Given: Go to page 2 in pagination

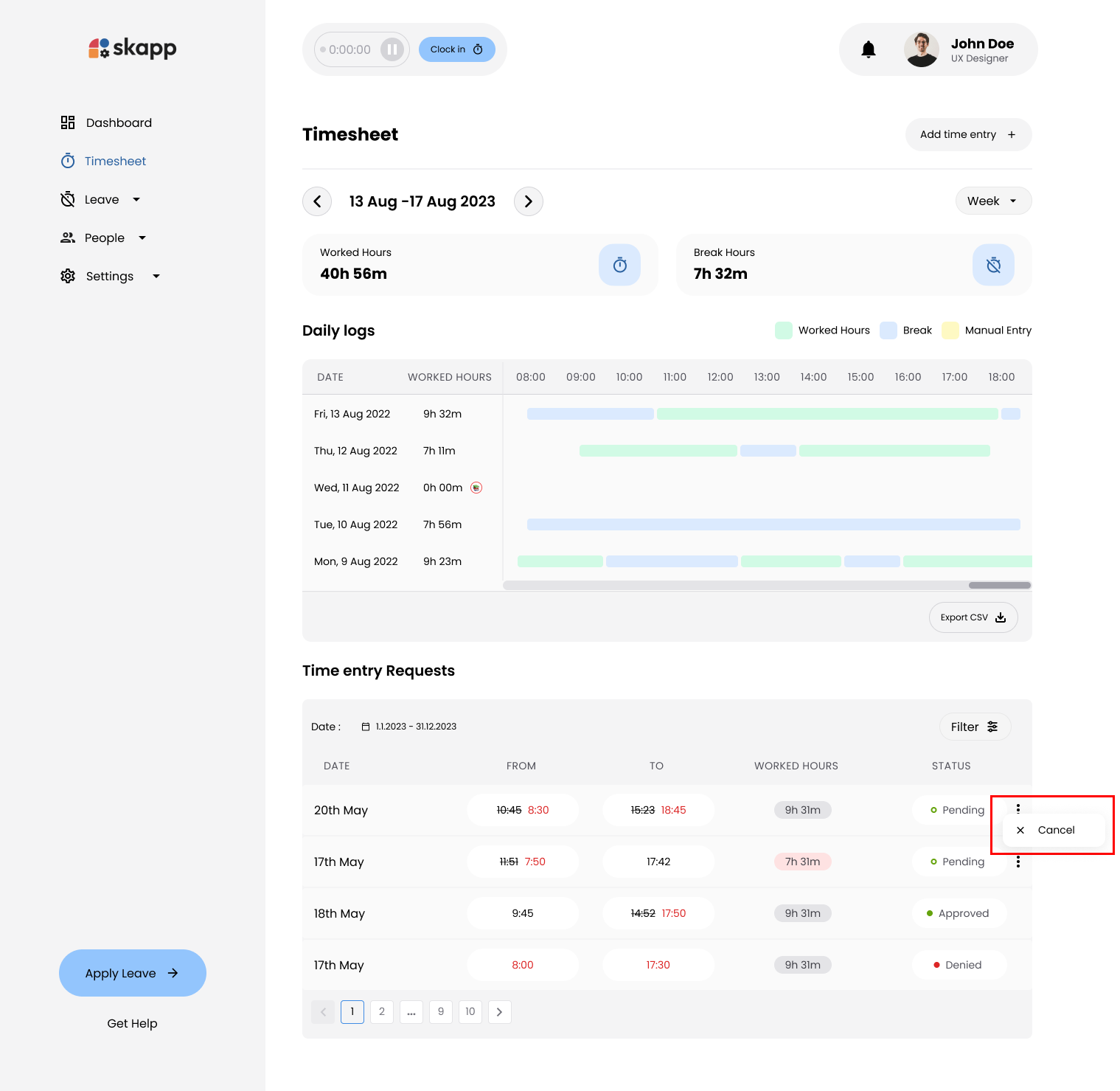Looking at the screenshot, I should (381, 1011).
